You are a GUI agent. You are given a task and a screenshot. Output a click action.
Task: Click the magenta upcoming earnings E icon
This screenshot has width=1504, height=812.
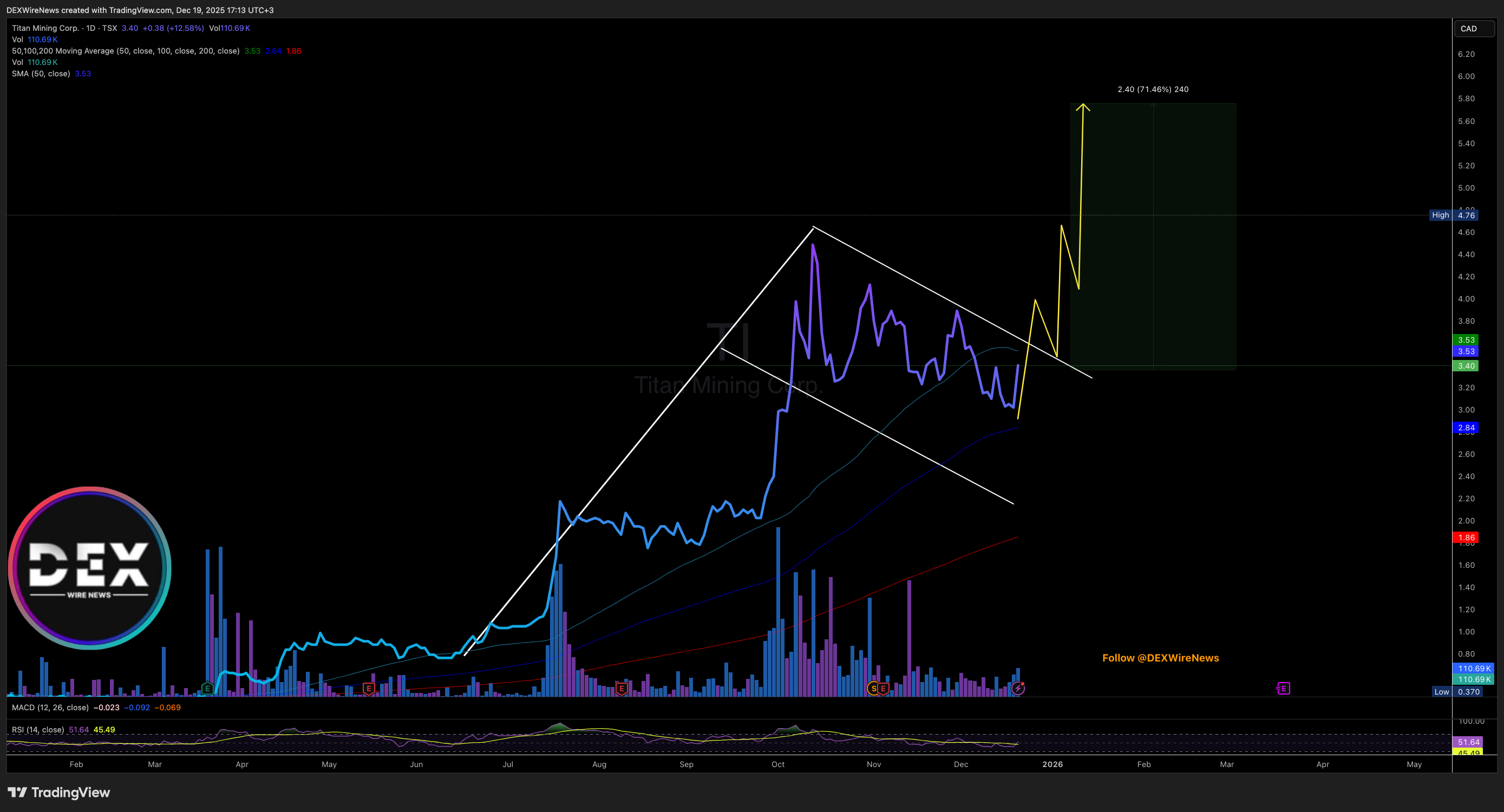click(1283, 688)
